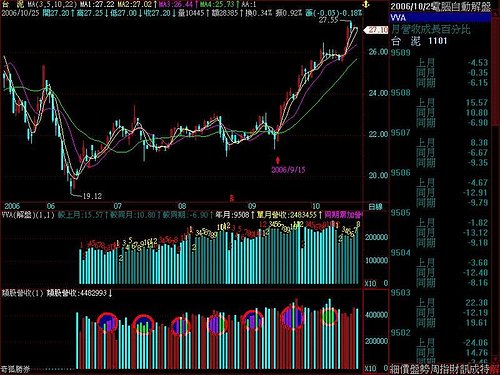Click the red arrow above 2006/9/15 label

(x=278, y=160)
